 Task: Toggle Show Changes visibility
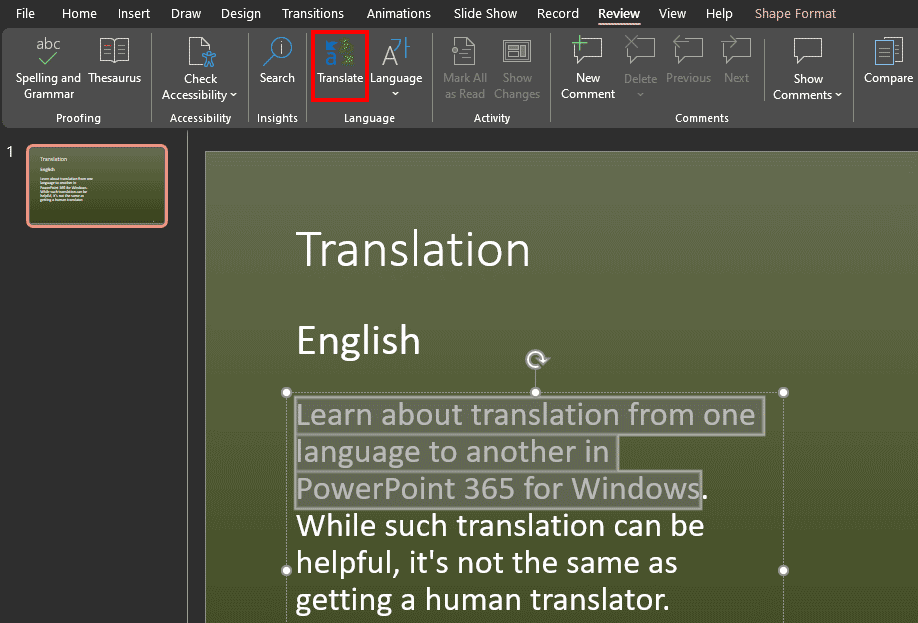(x=517, y=66)
